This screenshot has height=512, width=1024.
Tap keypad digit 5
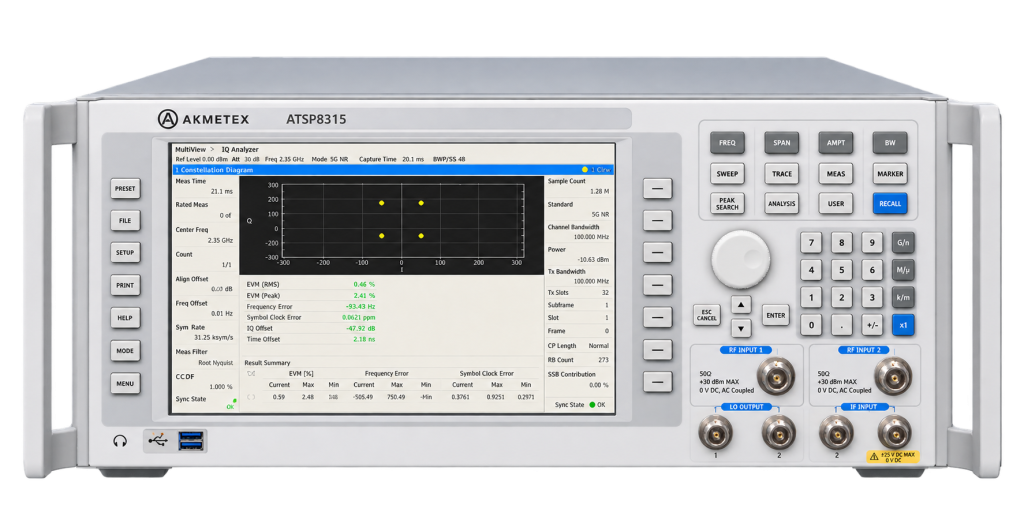pyautogui.click(x=841, y=270)
